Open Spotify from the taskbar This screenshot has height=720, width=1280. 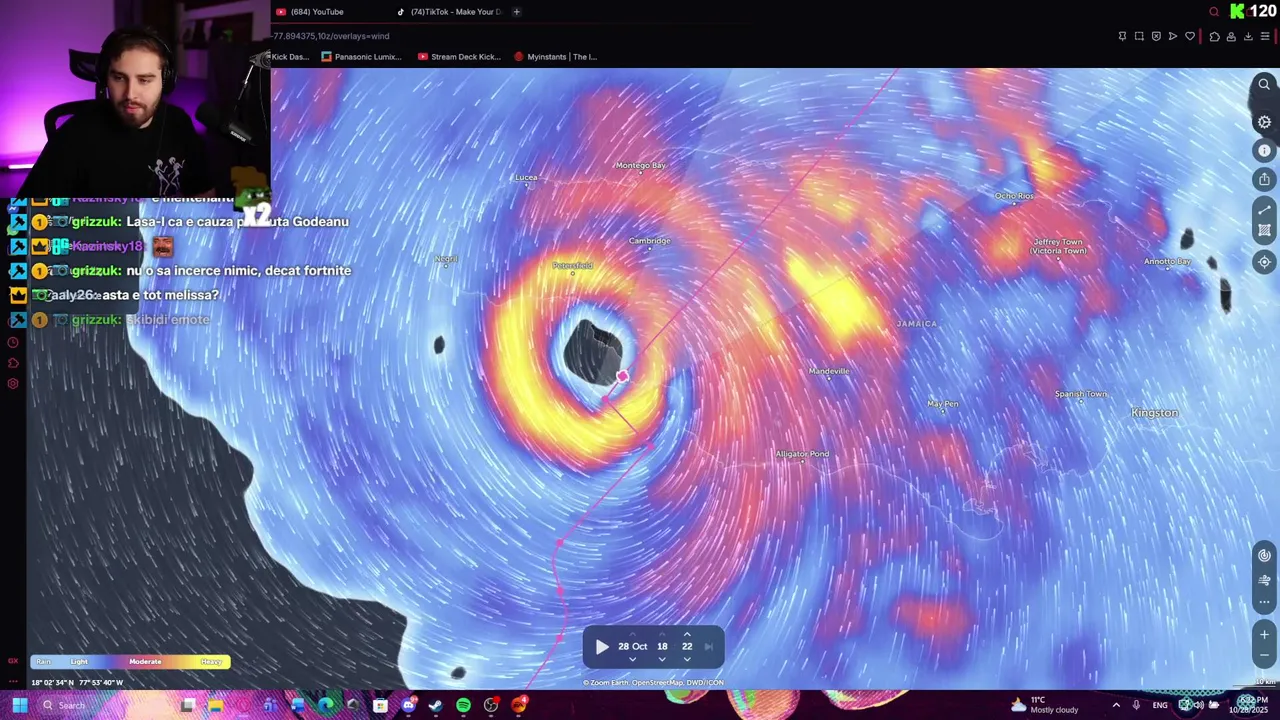point(463,706)
